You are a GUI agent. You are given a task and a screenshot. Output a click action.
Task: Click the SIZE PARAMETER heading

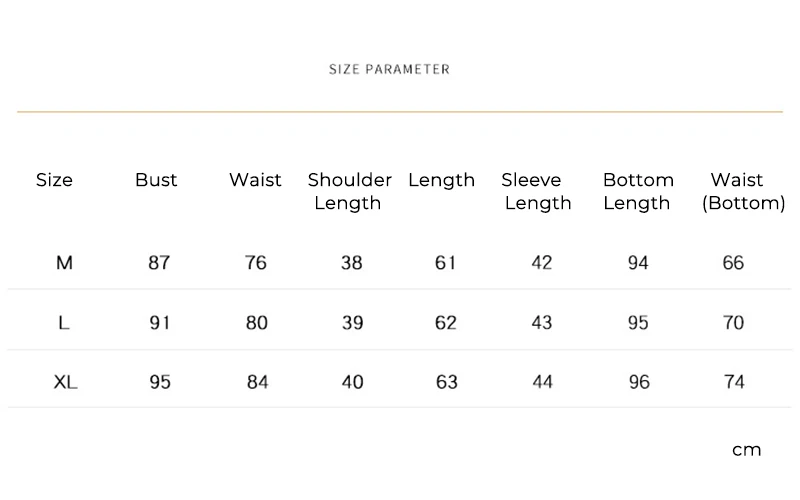[389, 69]
